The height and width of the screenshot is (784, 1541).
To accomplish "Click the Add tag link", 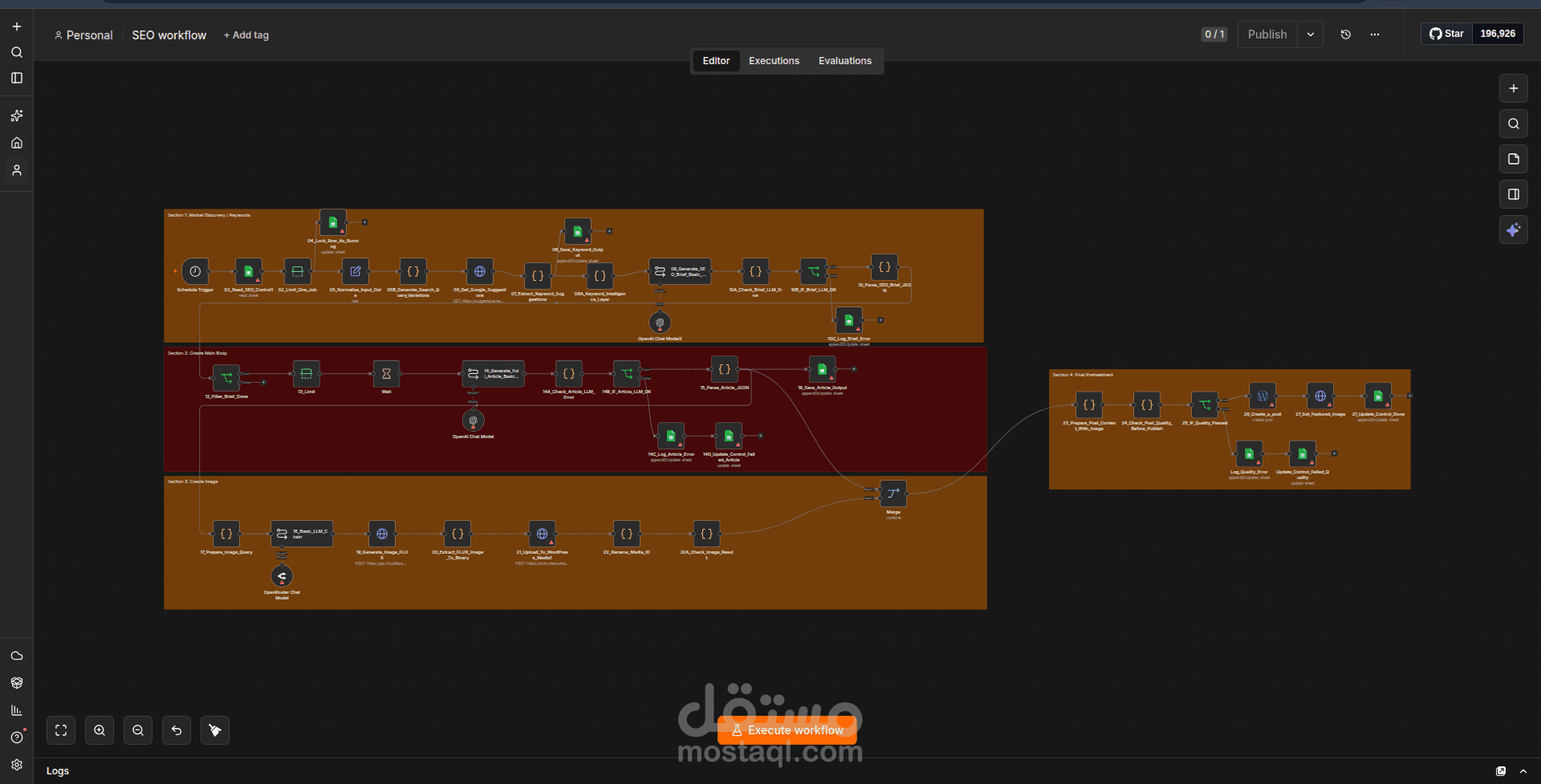I will [246, 35].
